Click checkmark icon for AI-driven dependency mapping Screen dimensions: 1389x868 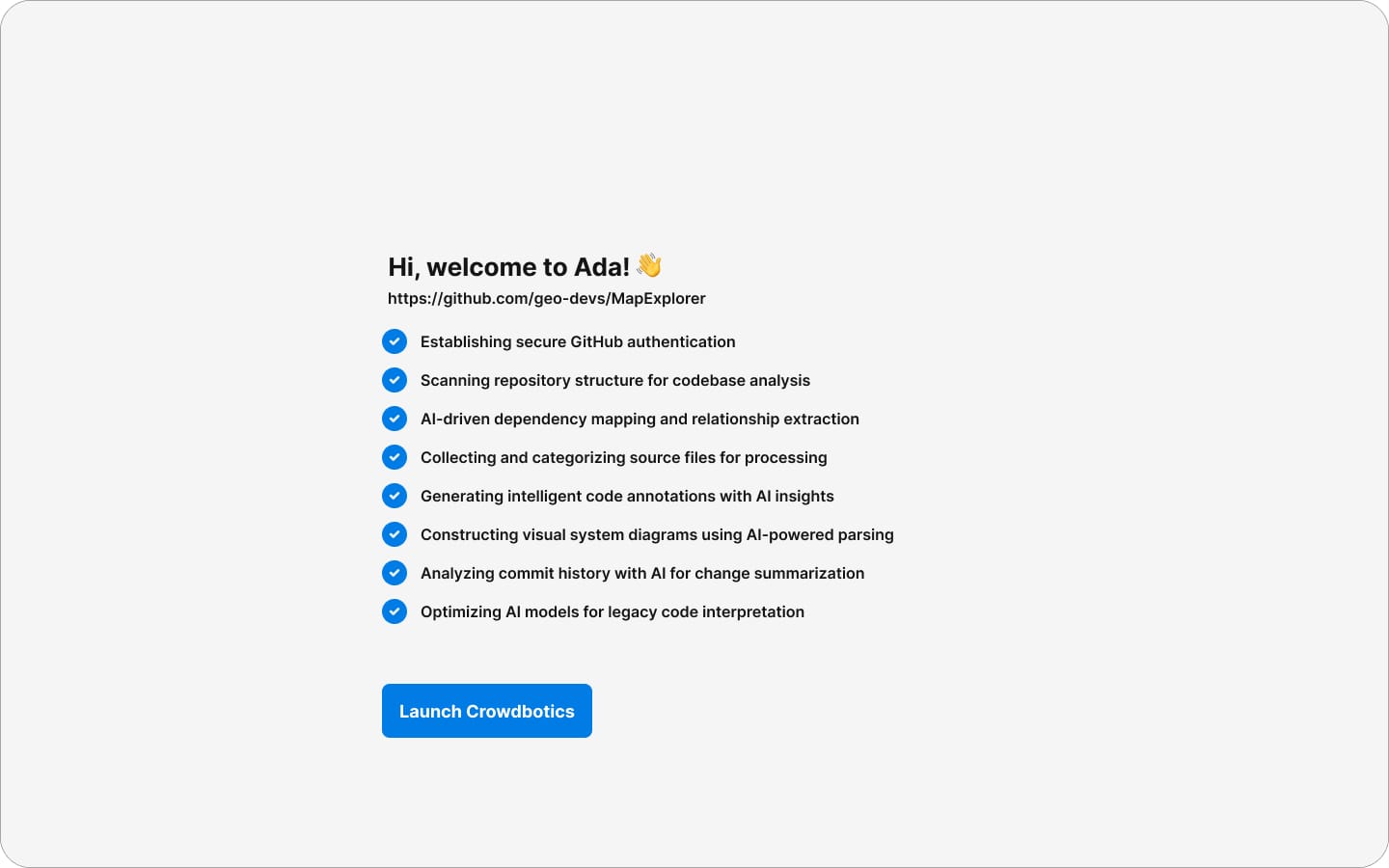click(395, 419)
